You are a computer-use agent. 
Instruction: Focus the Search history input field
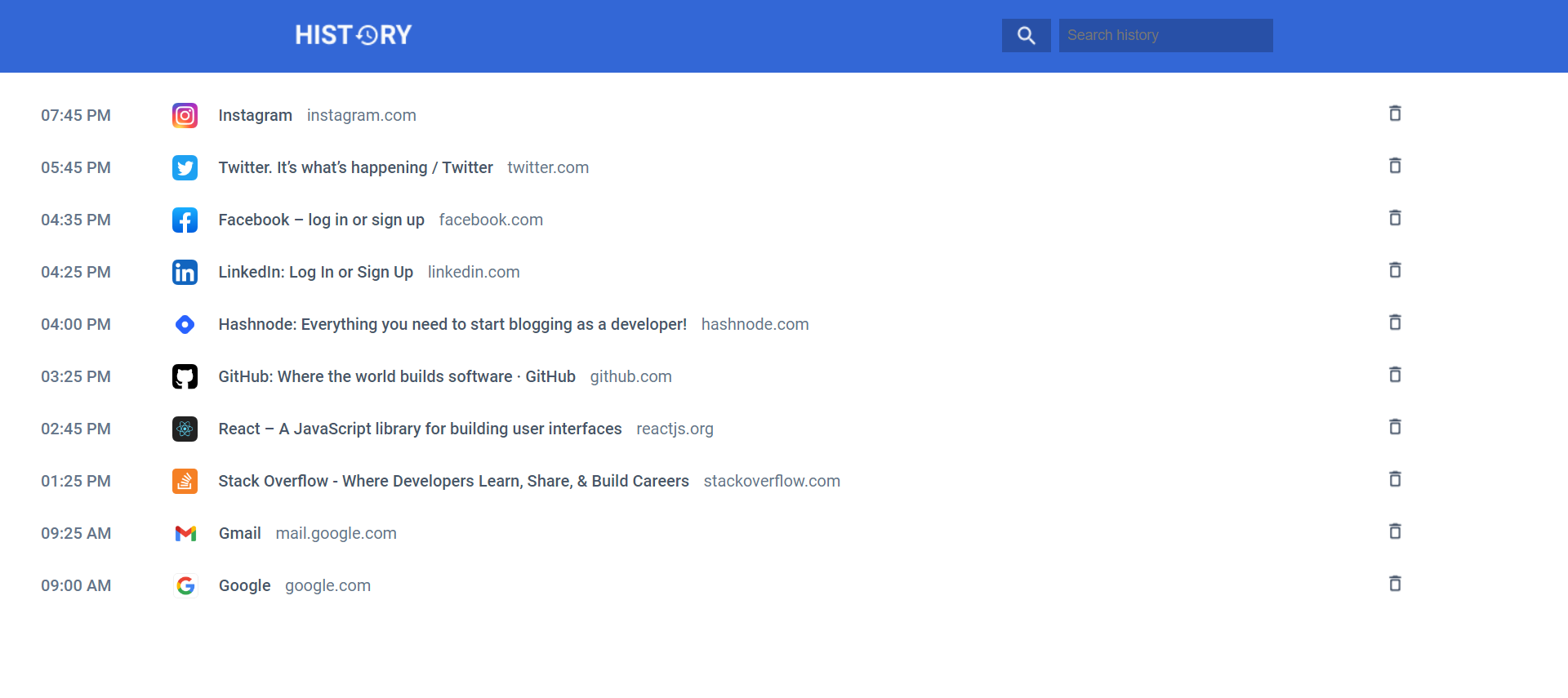pyautogui.click(x=1165, y=35)
